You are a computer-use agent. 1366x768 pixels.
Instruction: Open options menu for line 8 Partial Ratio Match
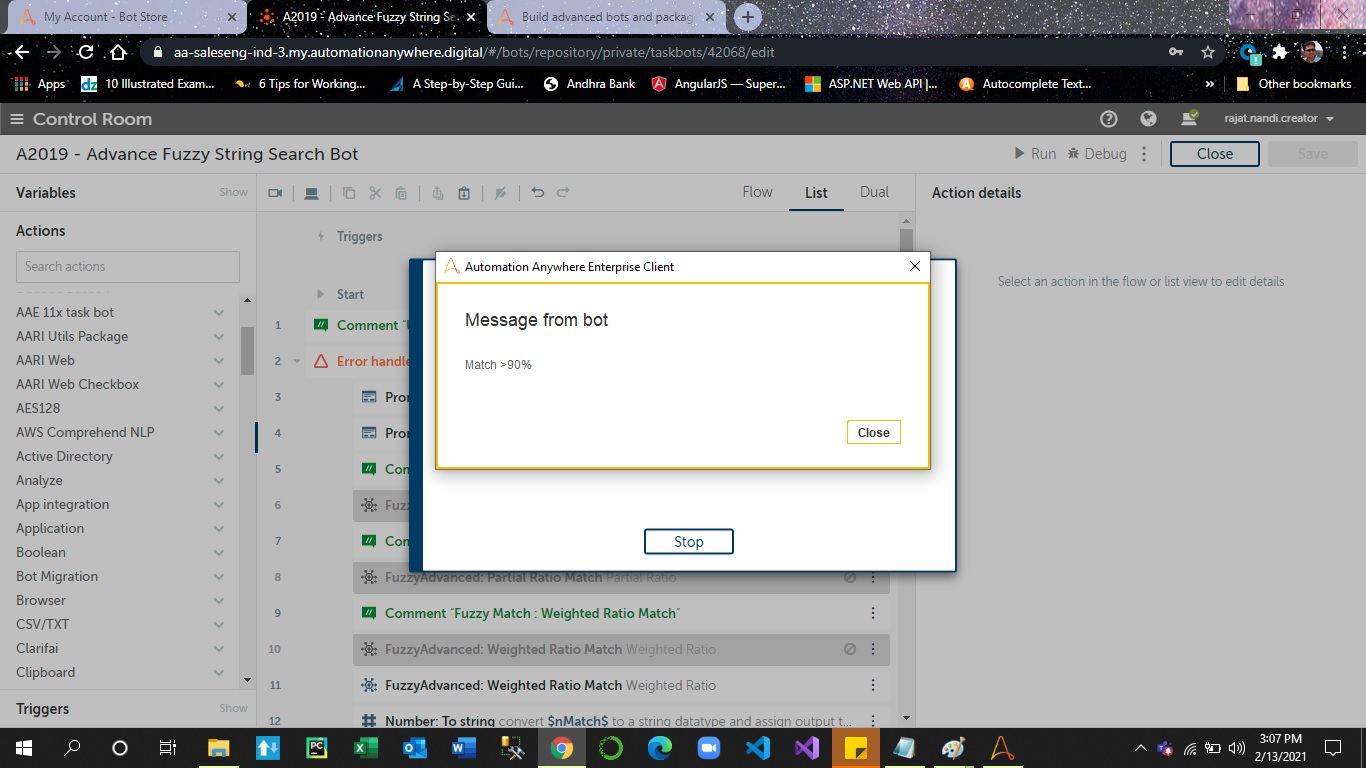pos(872,577)
